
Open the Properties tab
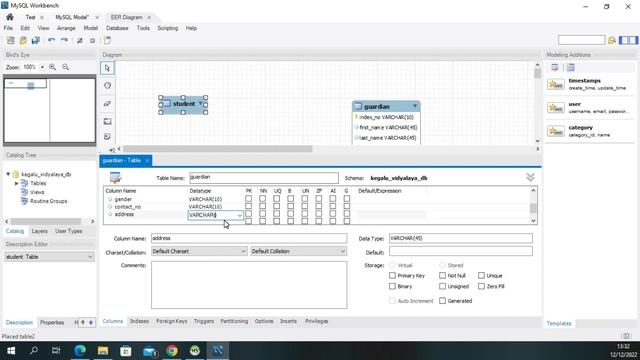tap(52, 322)
